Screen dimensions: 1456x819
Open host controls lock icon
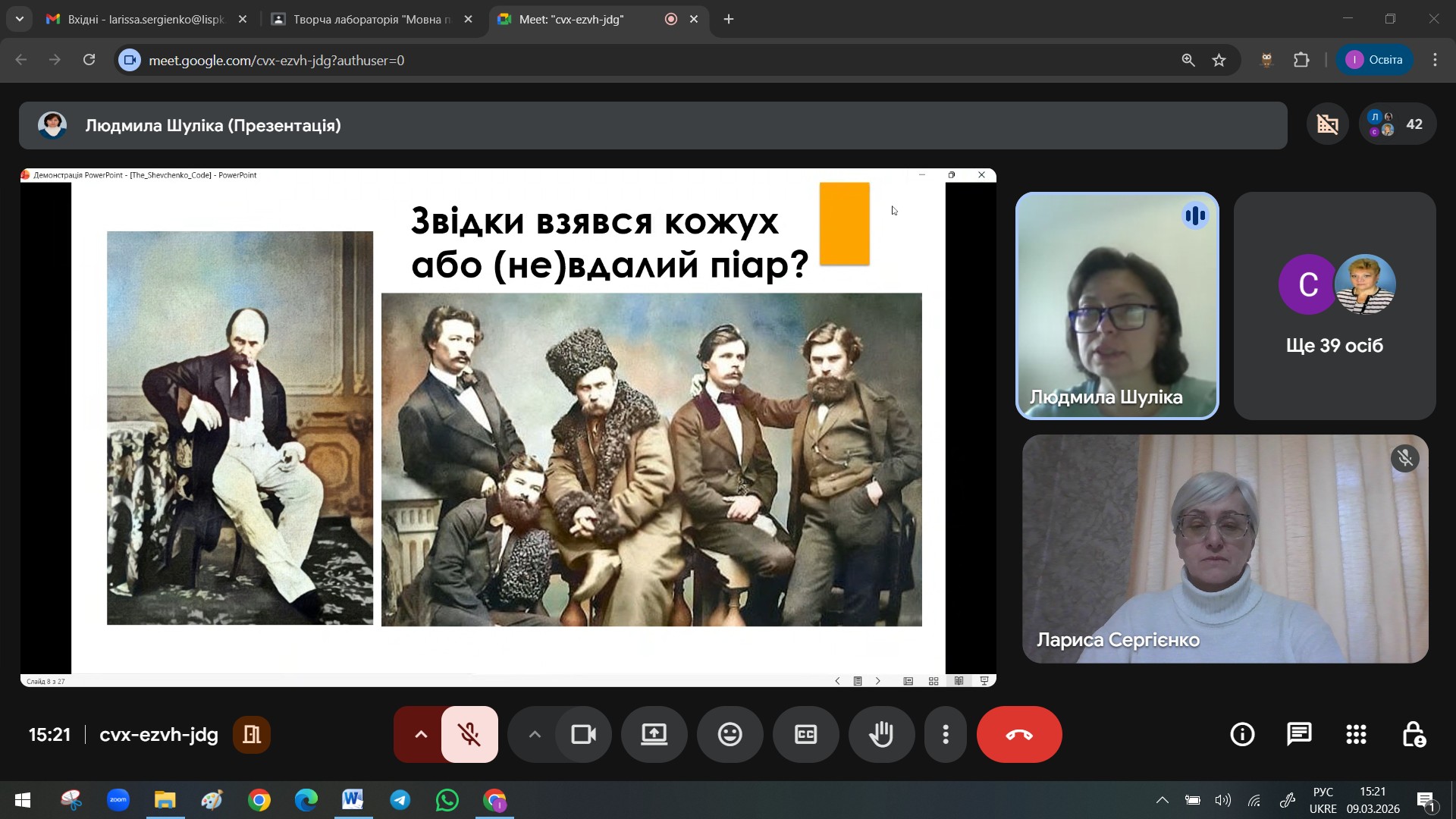click(1413, 734)
